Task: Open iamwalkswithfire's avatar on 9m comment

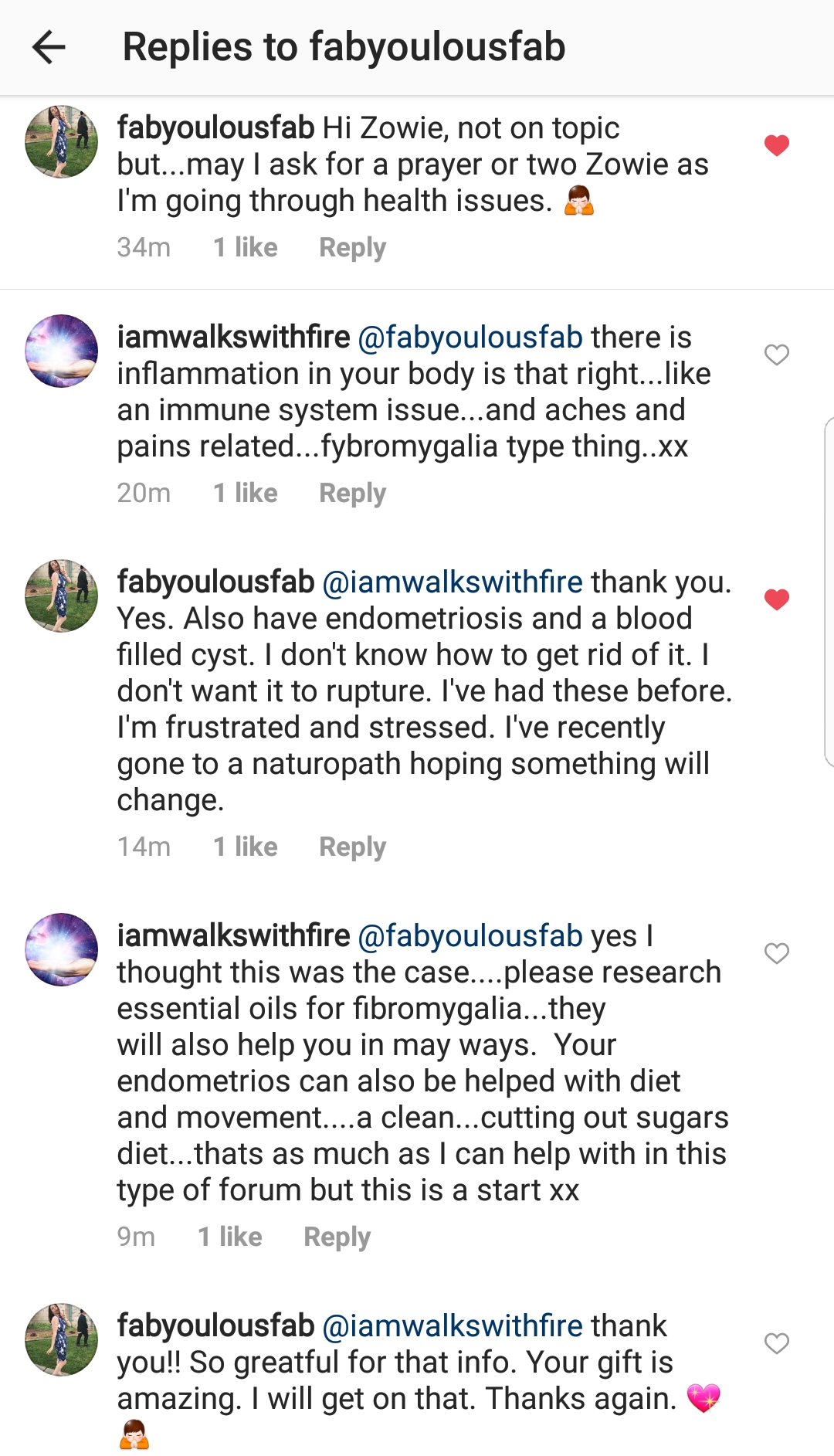Action: click(62, 949)
